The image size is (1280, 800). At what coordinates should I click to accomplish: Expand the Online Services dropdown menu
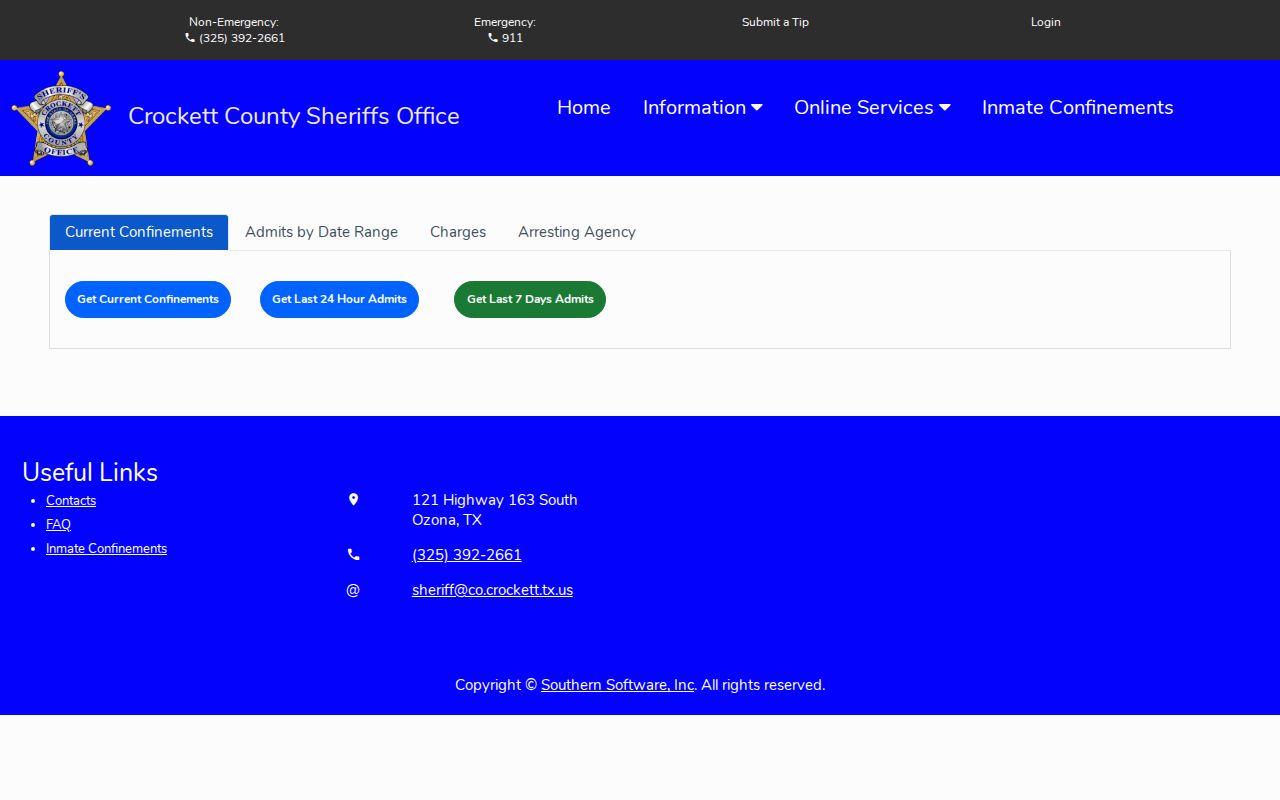coord(872,108)
